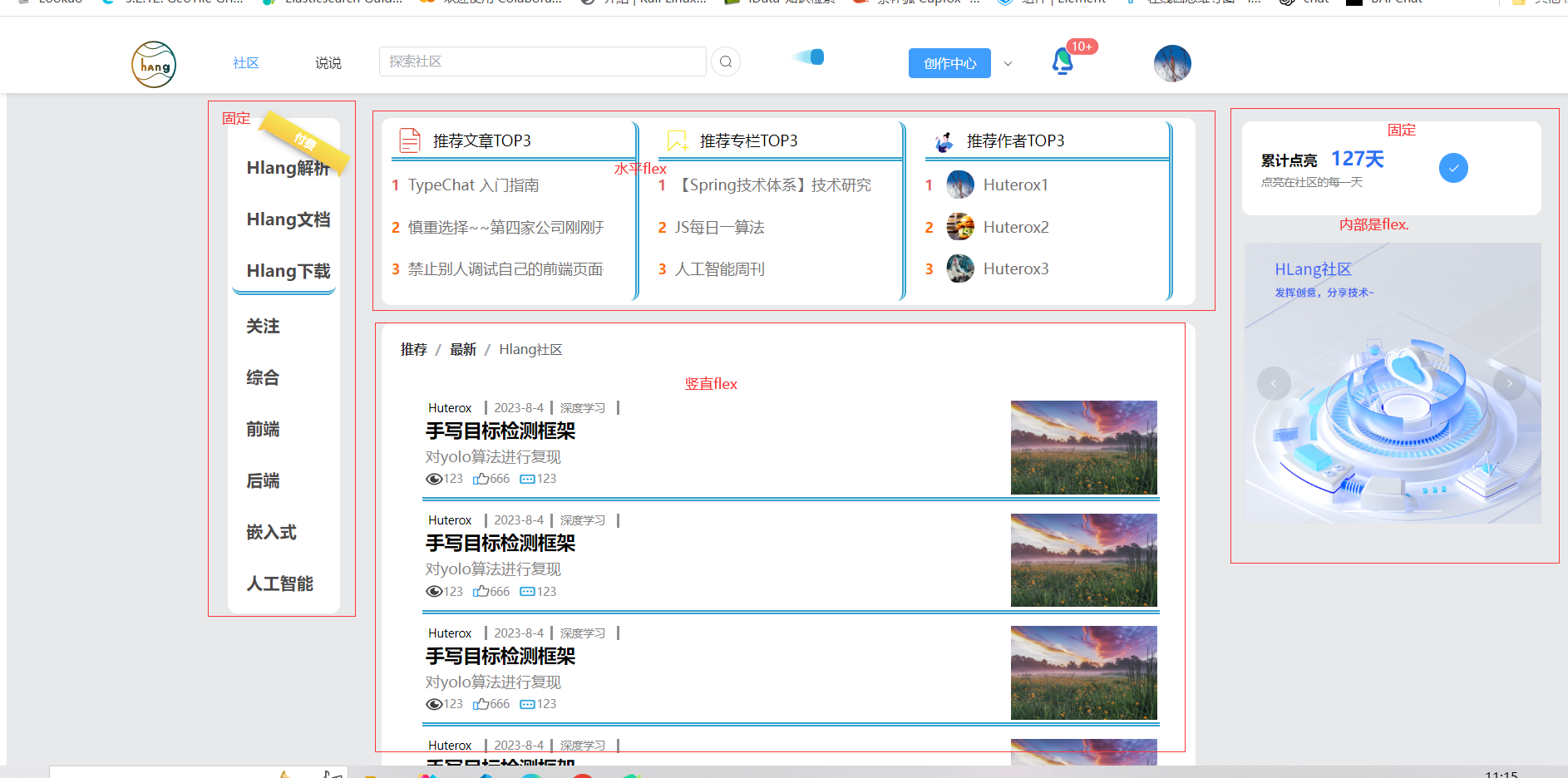Click into the 探索社区 search field
1568x778 pixels.
[x=543, y=62]
